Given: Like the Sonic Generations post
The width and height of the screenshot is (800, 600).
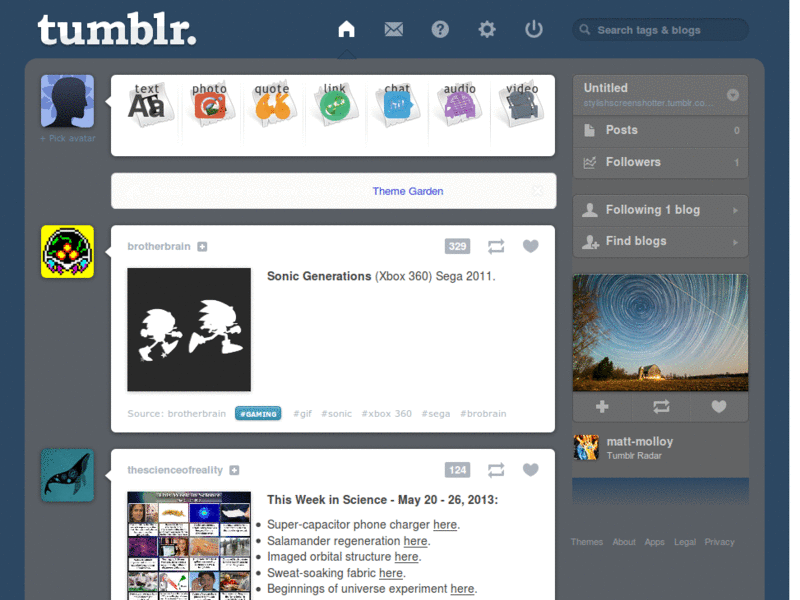Looking at the screenshot, I should 531,246.
